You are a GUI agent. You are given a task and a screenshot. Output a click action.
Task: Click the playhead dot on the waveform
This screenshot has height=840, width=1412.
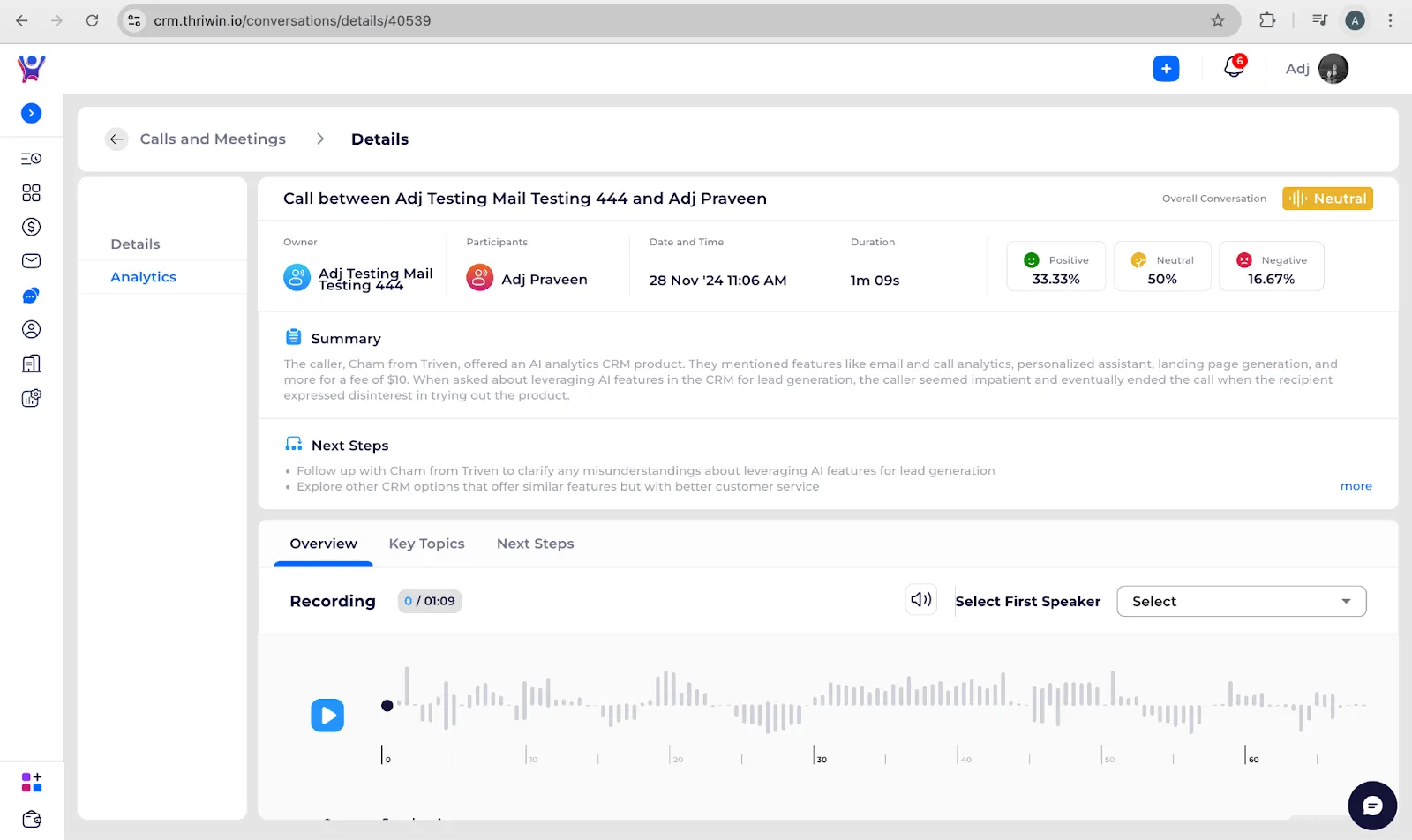click(387, 705)
